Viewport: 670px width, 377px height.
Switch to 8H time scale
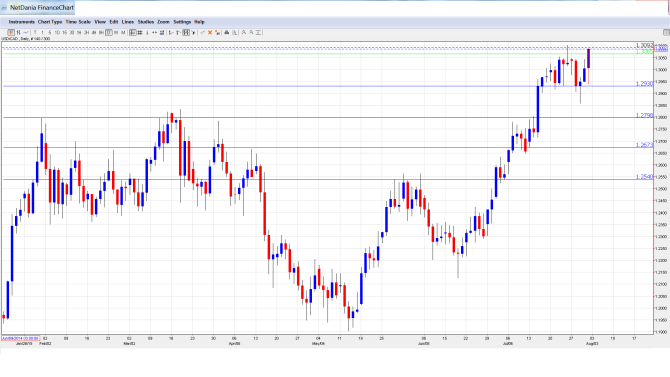pyautogui.click(x=101, y=32)
